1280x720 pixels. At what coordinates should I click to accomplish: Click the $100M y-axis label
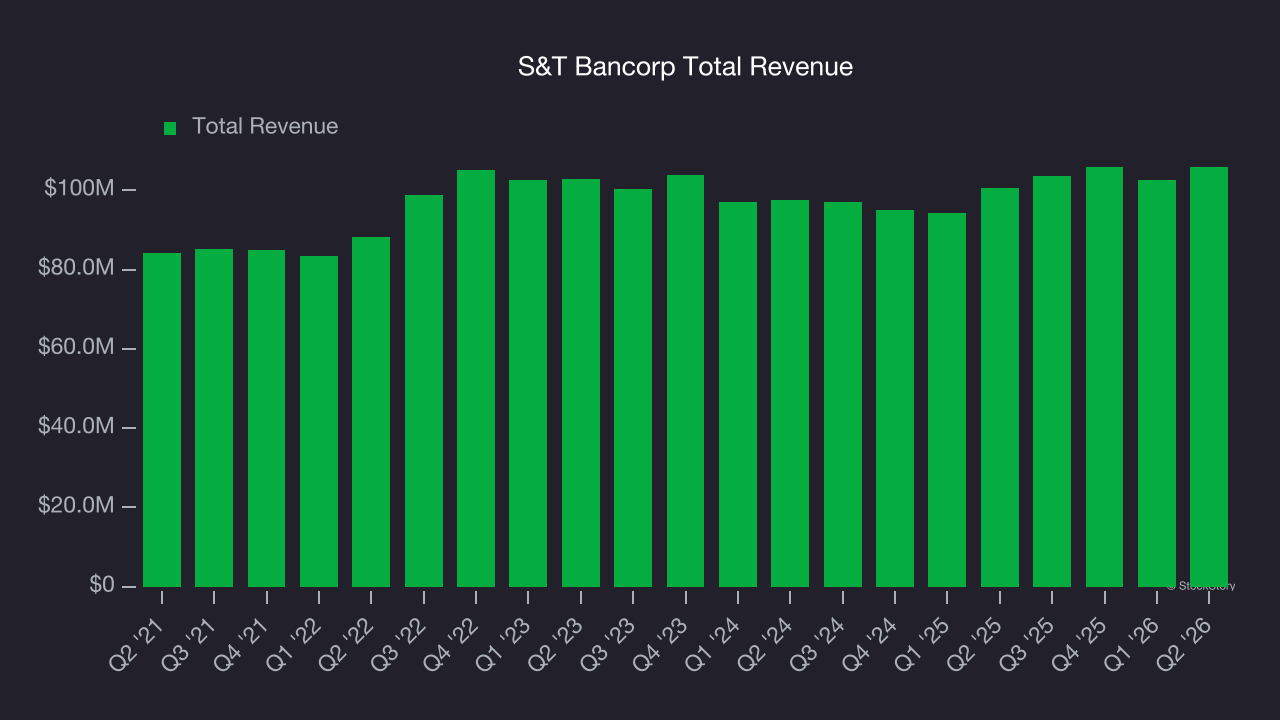pos(78,189)
